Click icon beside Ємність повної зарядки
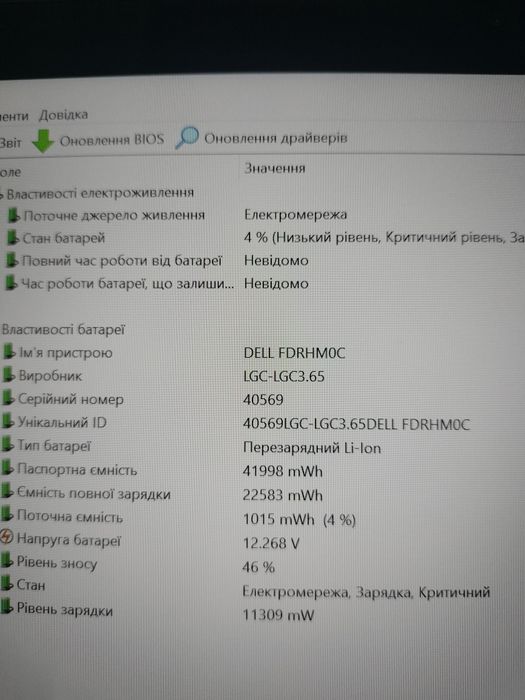 click(8, 493)
